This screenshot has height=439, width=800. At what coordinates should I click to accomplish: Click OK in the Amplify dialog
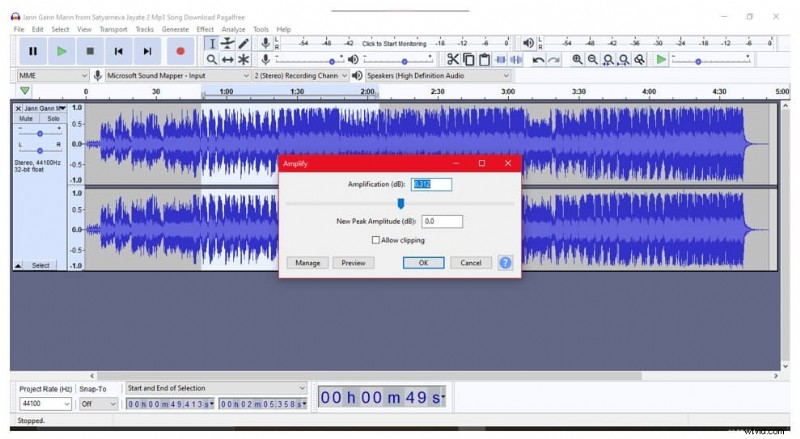coord(423,263)
